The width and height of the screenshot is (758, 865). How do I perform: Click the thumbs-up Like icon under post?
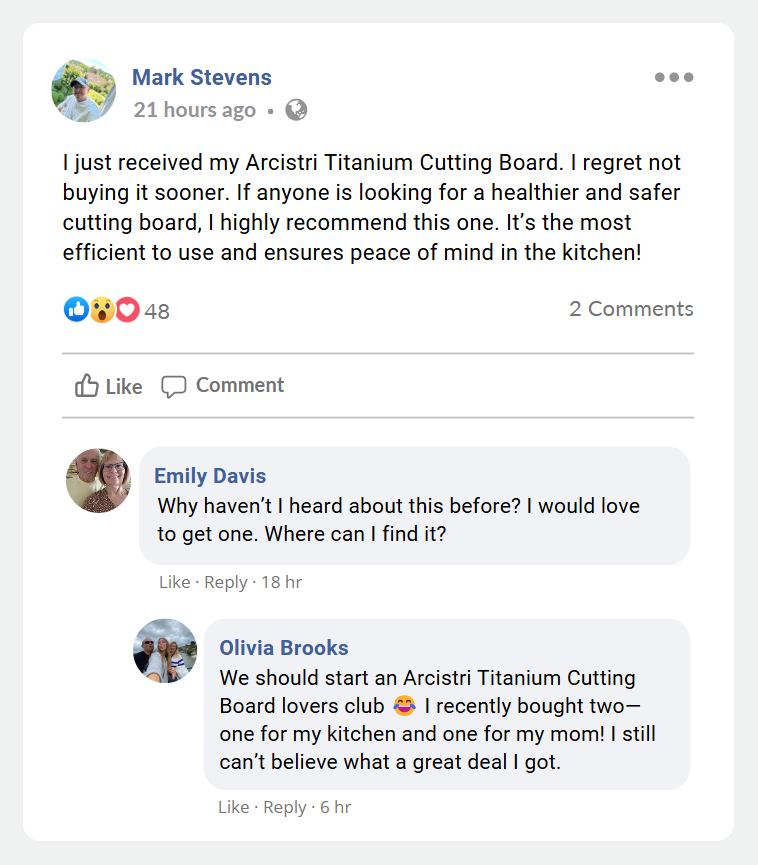tap(87, 386)
